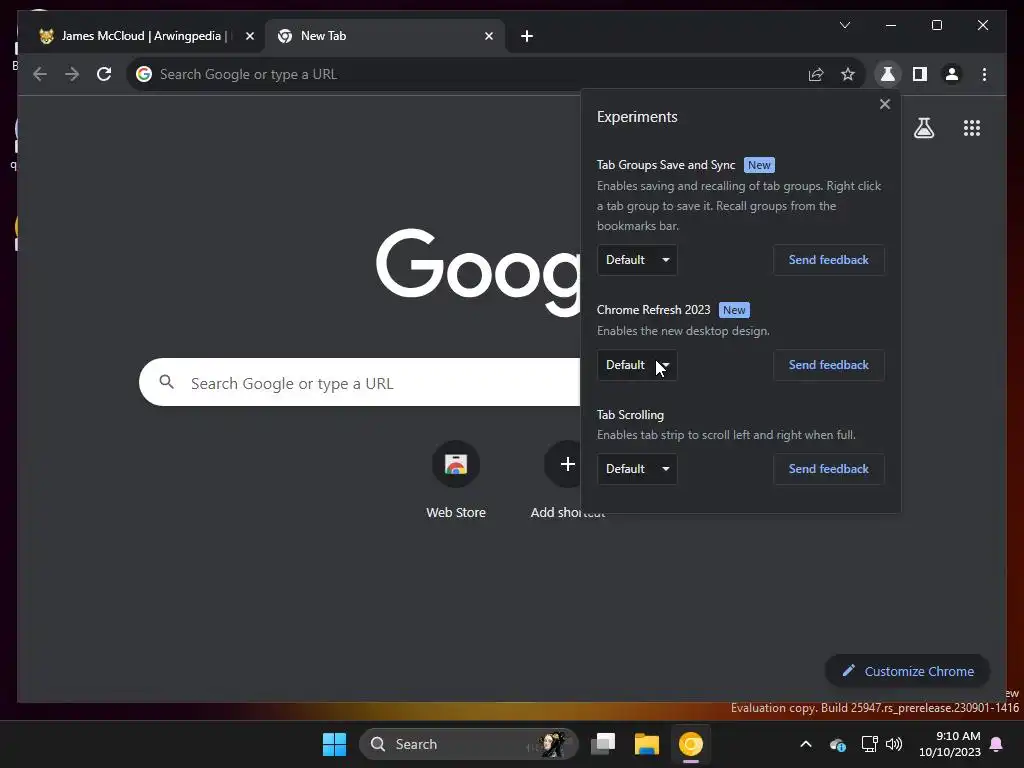1024x768 pixels.
Task: Click the OneDrive cloud tray icon
Action: coord(837,744)
